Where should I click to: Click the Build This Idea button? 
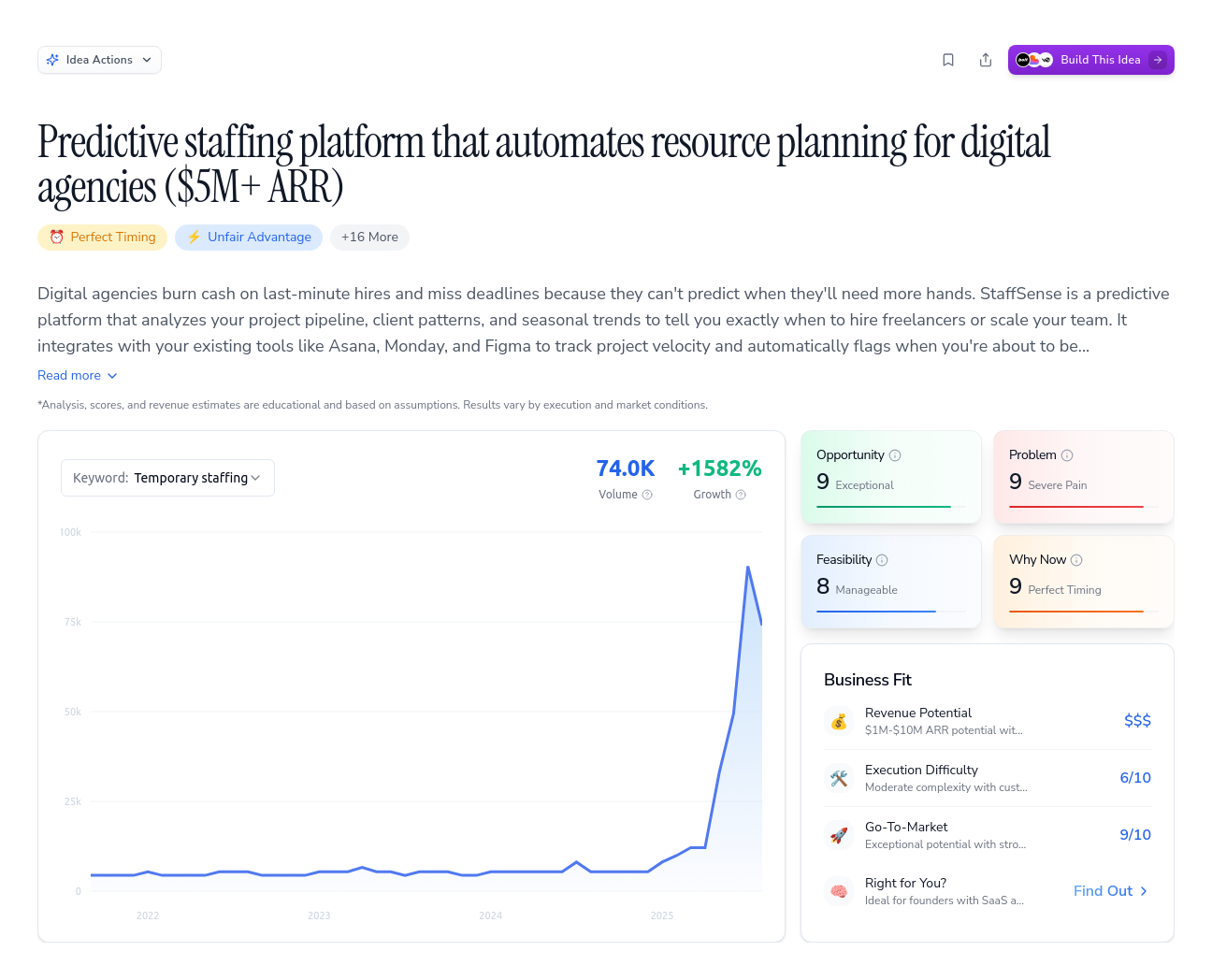coord(1090,60)
